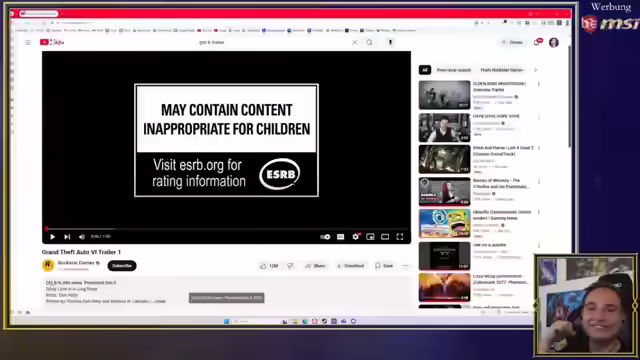Click the video progress bar

point(227,229)
